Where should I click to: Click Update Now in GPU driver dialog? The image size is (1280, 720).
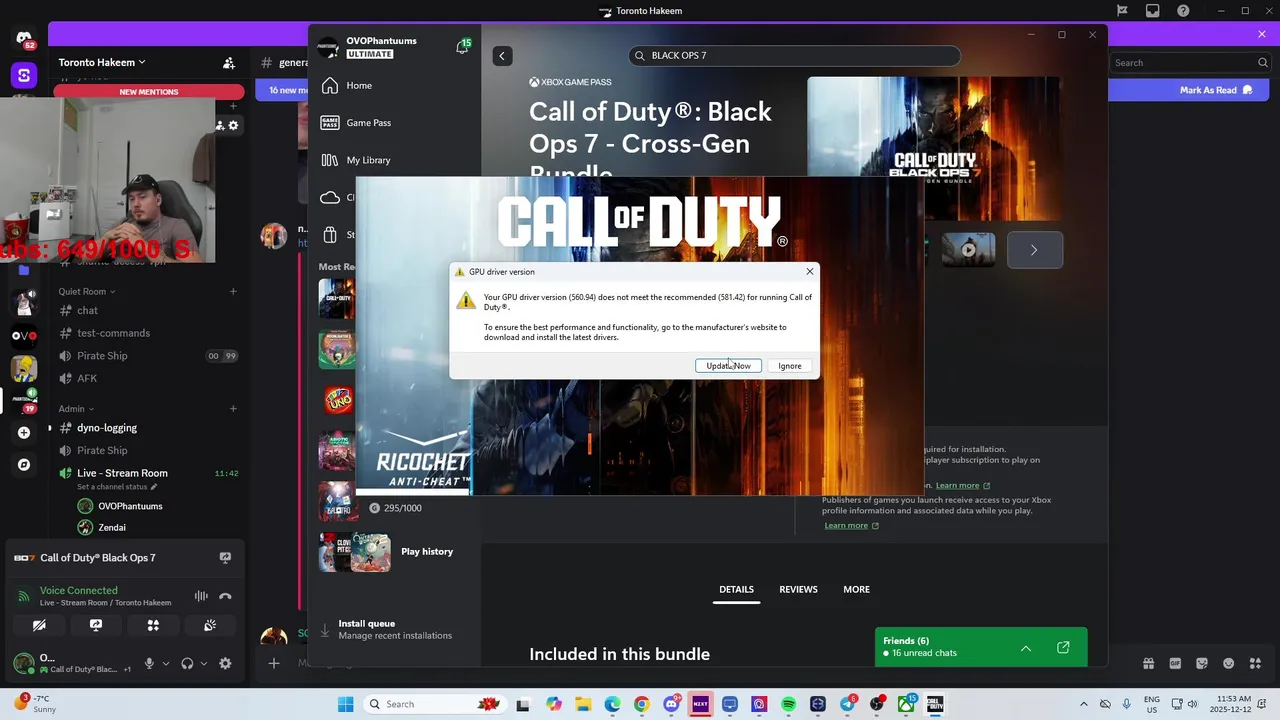pos(728,366)
